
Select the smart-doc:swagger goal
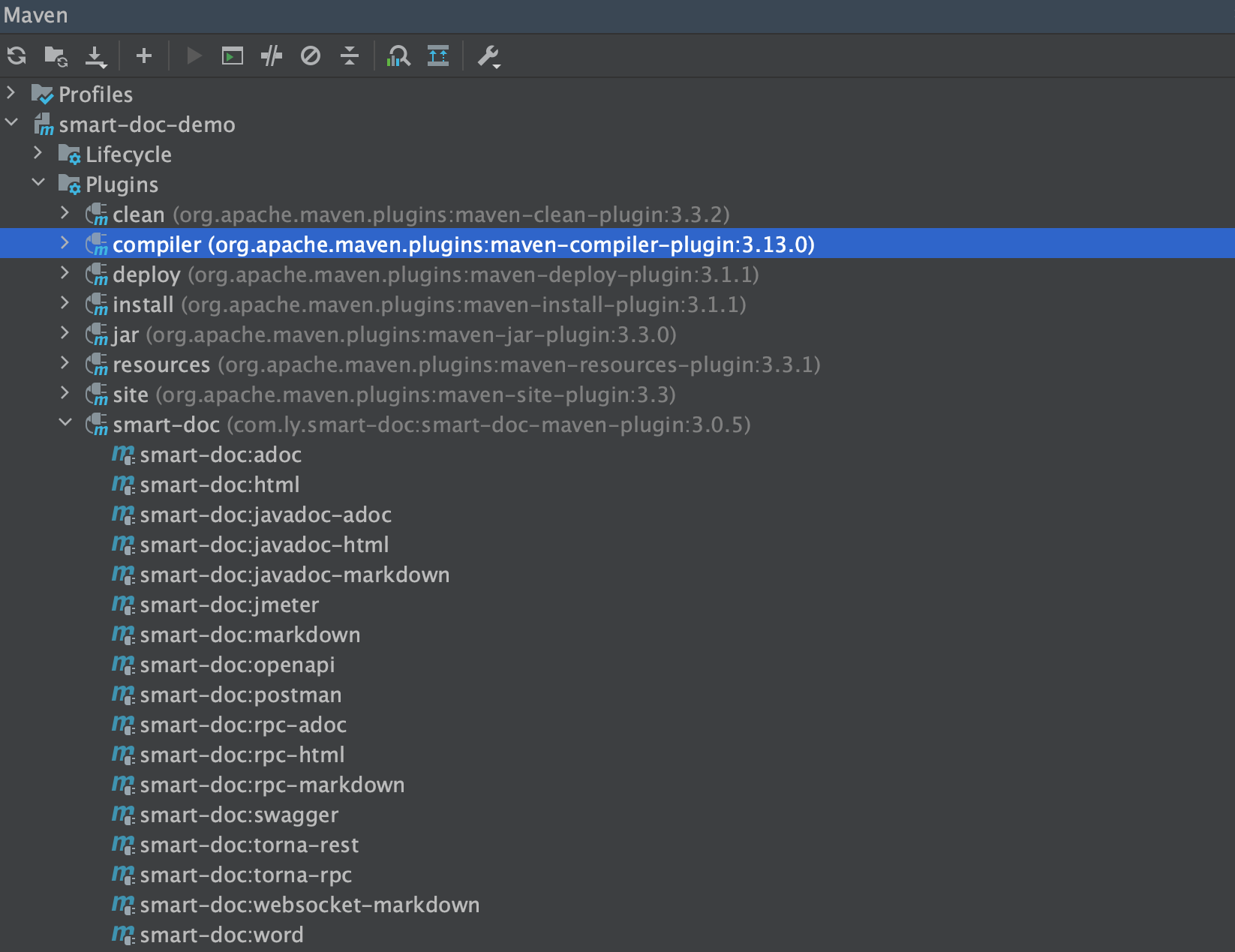tap(617, 814)
